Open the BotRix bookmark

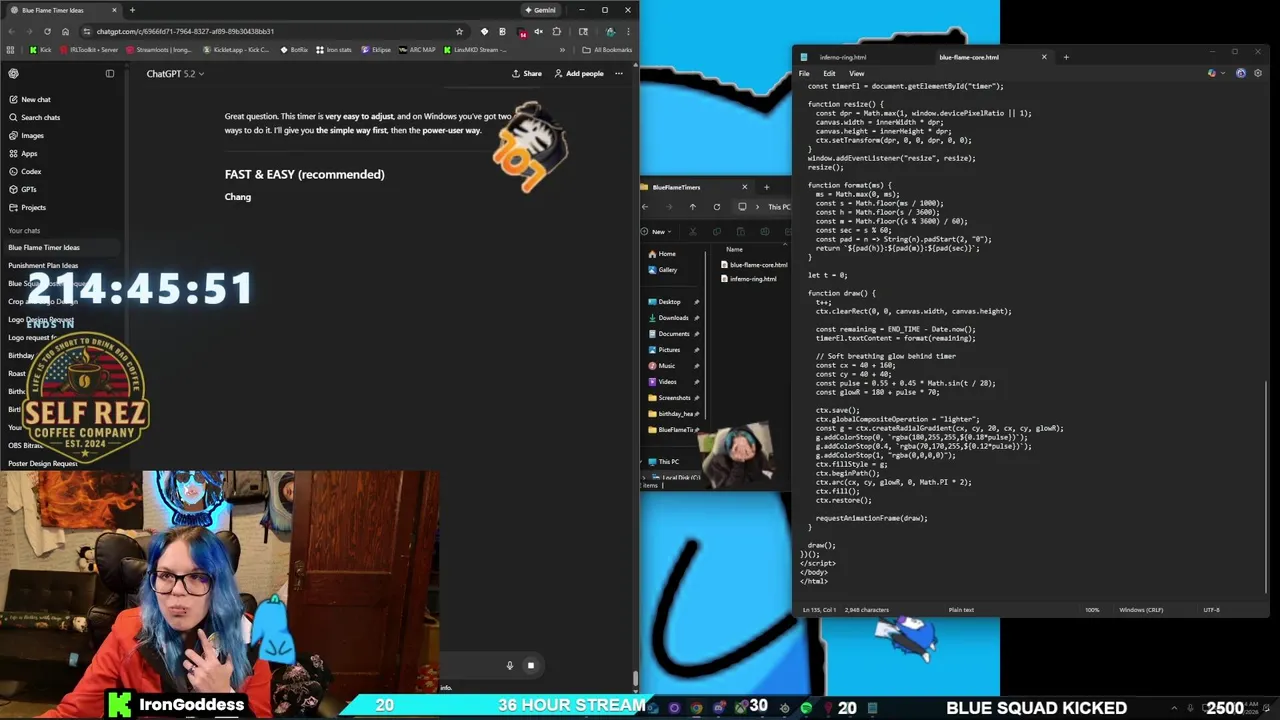[294, 49]
